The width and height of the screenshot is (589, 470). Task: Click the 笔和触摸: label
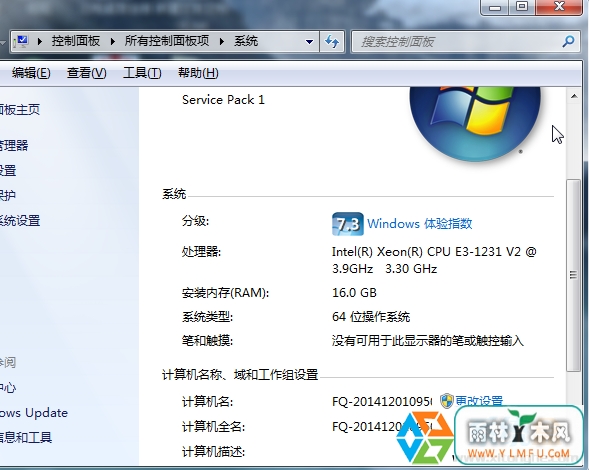[207, 341]
